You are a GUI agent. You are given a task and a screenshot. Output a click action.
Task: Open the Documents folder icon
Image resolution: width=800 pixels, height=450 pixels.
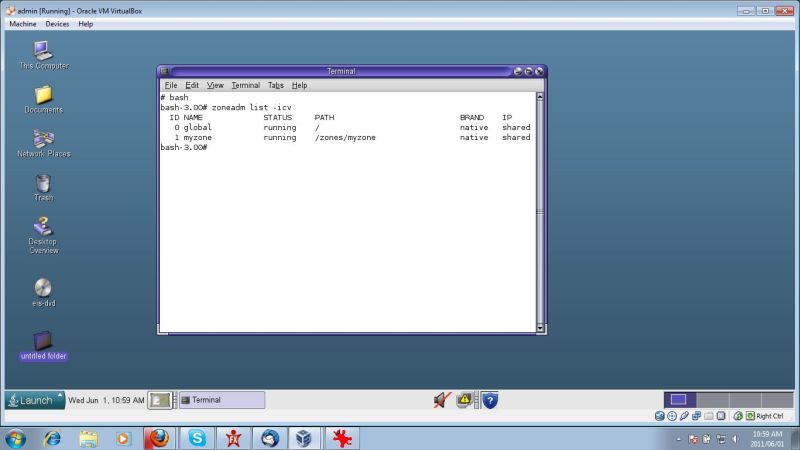43,95
